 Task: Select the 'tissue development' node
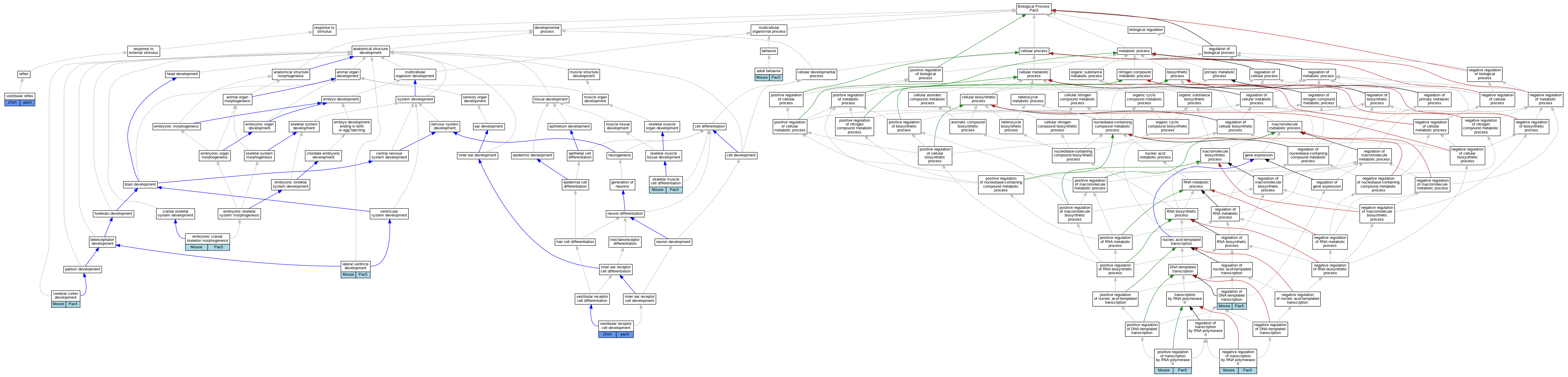551,99
